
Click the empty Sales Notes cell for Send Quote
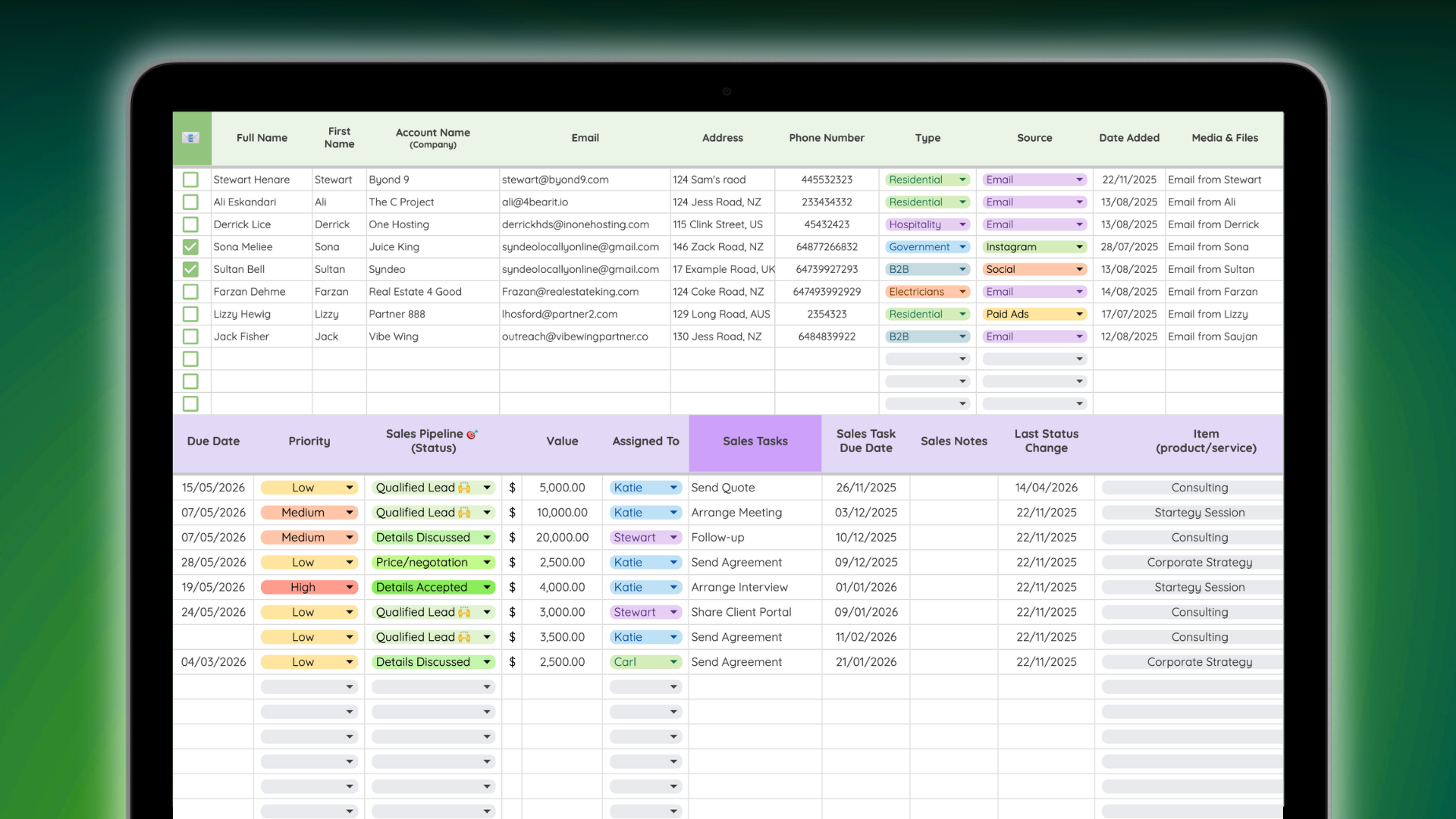click(953, 488)
